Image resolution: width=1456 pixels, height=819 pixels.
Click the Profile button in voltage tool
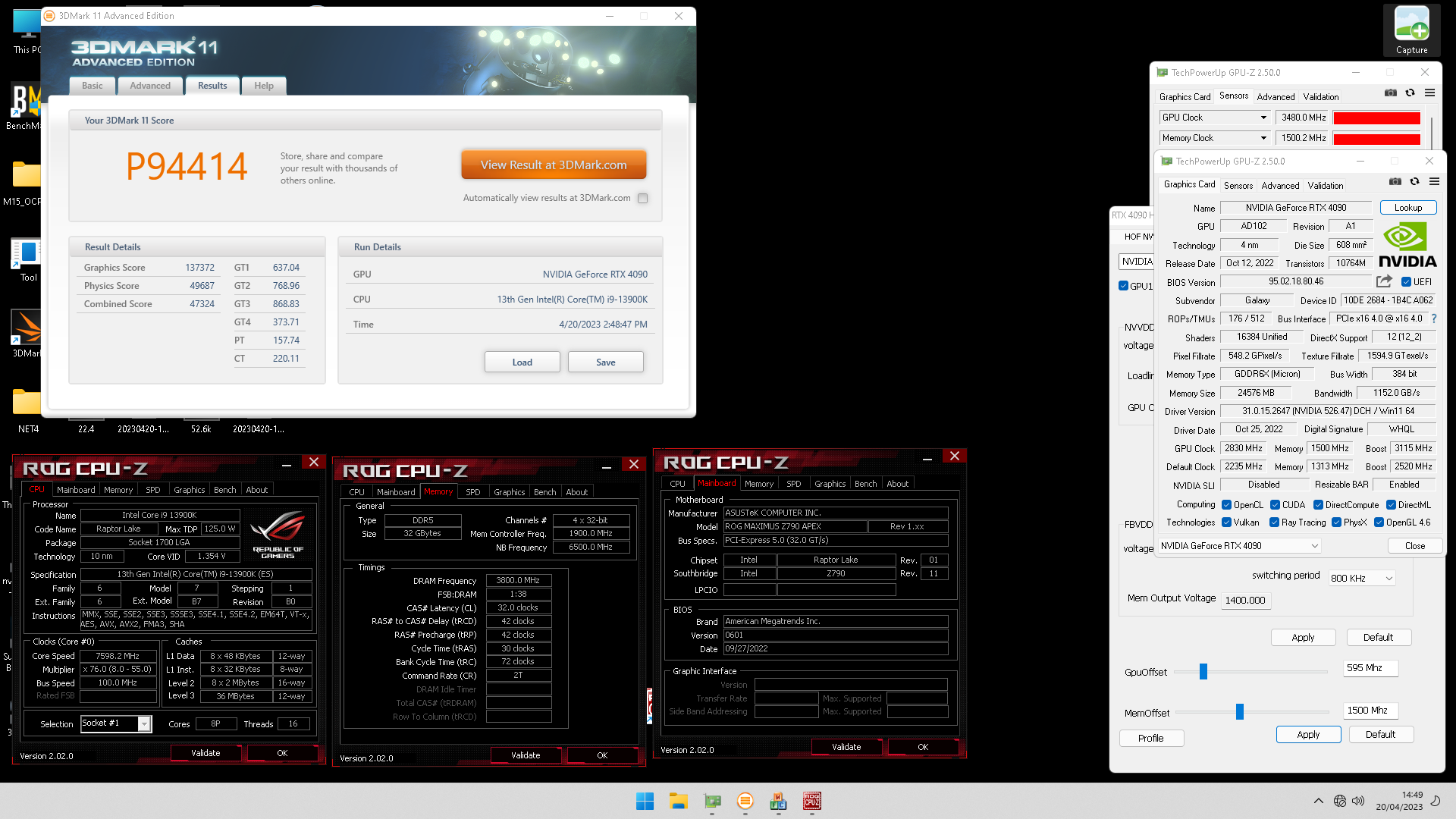tap(1150, 738)
